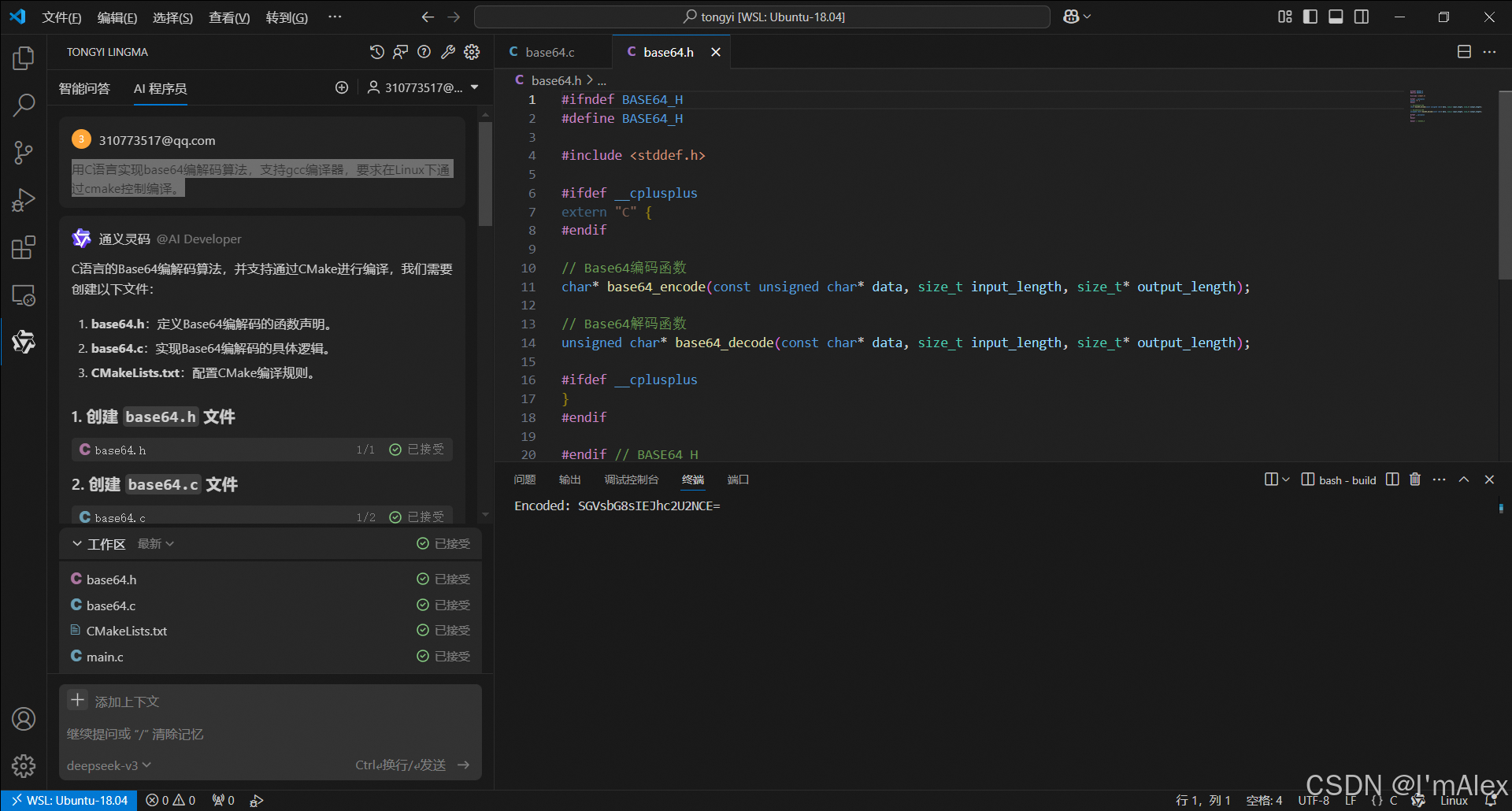
Task: Open the Explorer view in activity bar
Action: [x=24, y=58]
